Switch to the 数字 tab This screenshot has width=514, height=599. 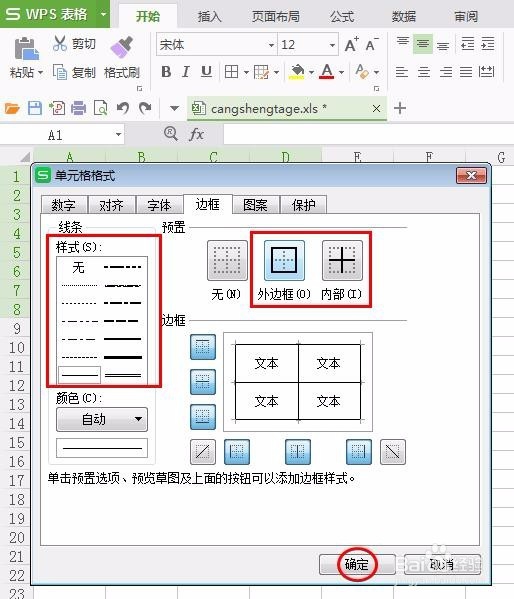click(64, 205)
